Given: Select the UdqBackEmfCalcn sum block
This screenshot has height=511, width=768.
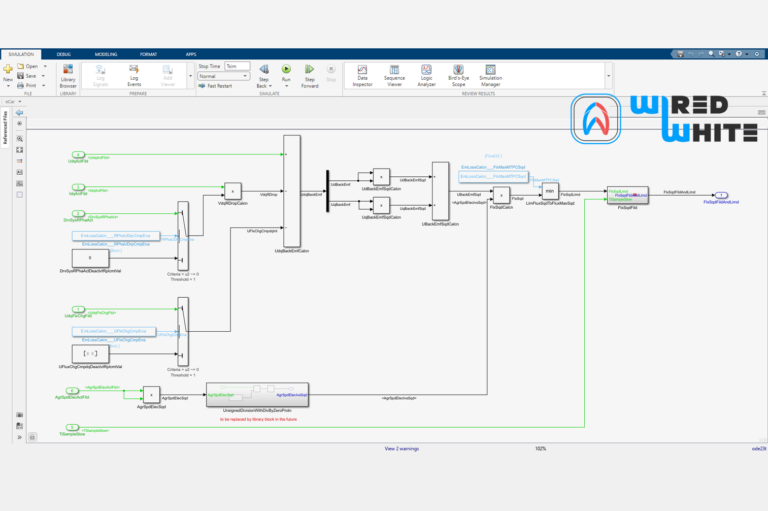Looking at the screenshot, I should [x=292, y=192].
